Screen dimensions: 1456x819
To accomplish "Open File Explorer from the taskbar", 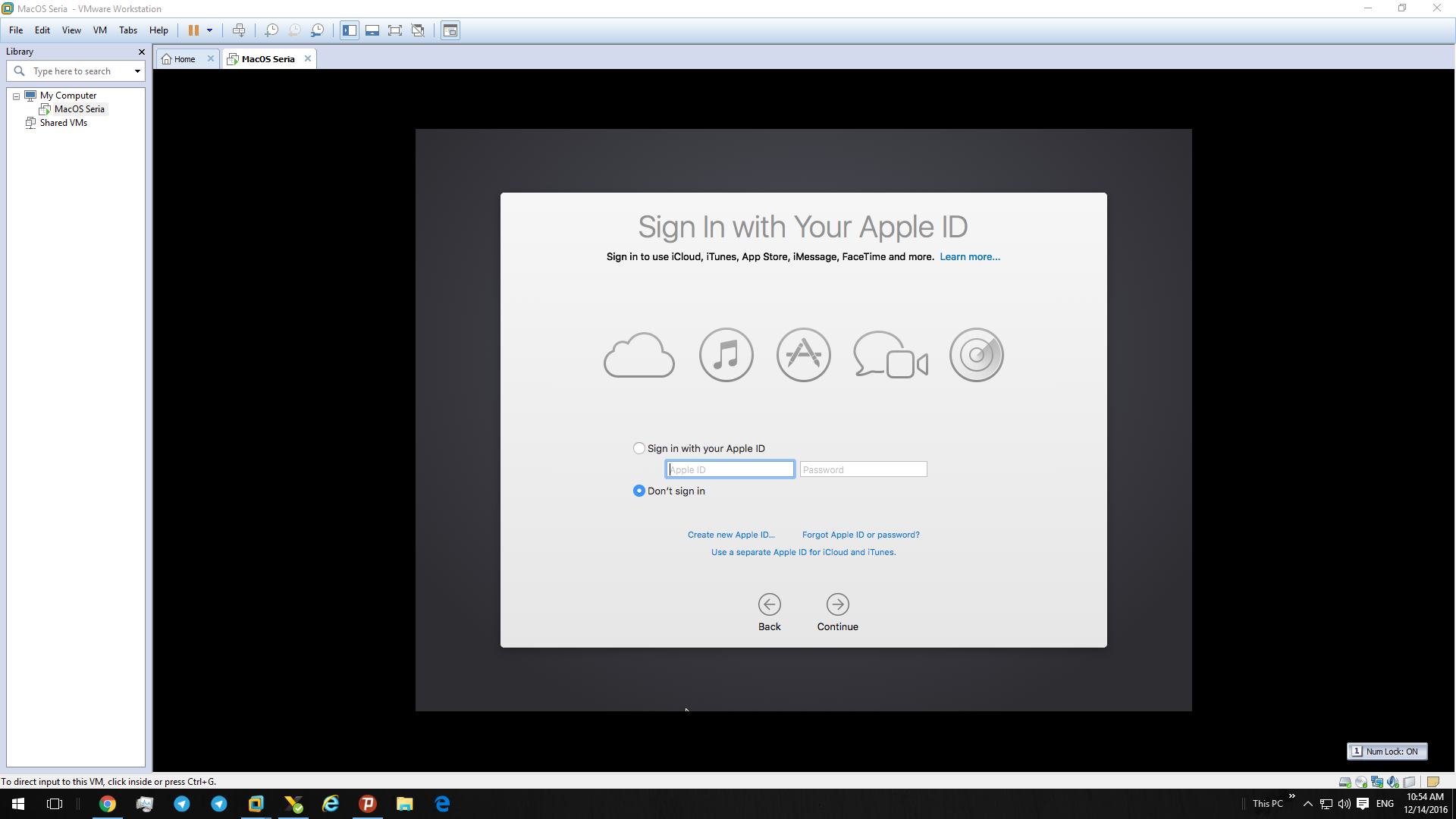I will (405, 804).
